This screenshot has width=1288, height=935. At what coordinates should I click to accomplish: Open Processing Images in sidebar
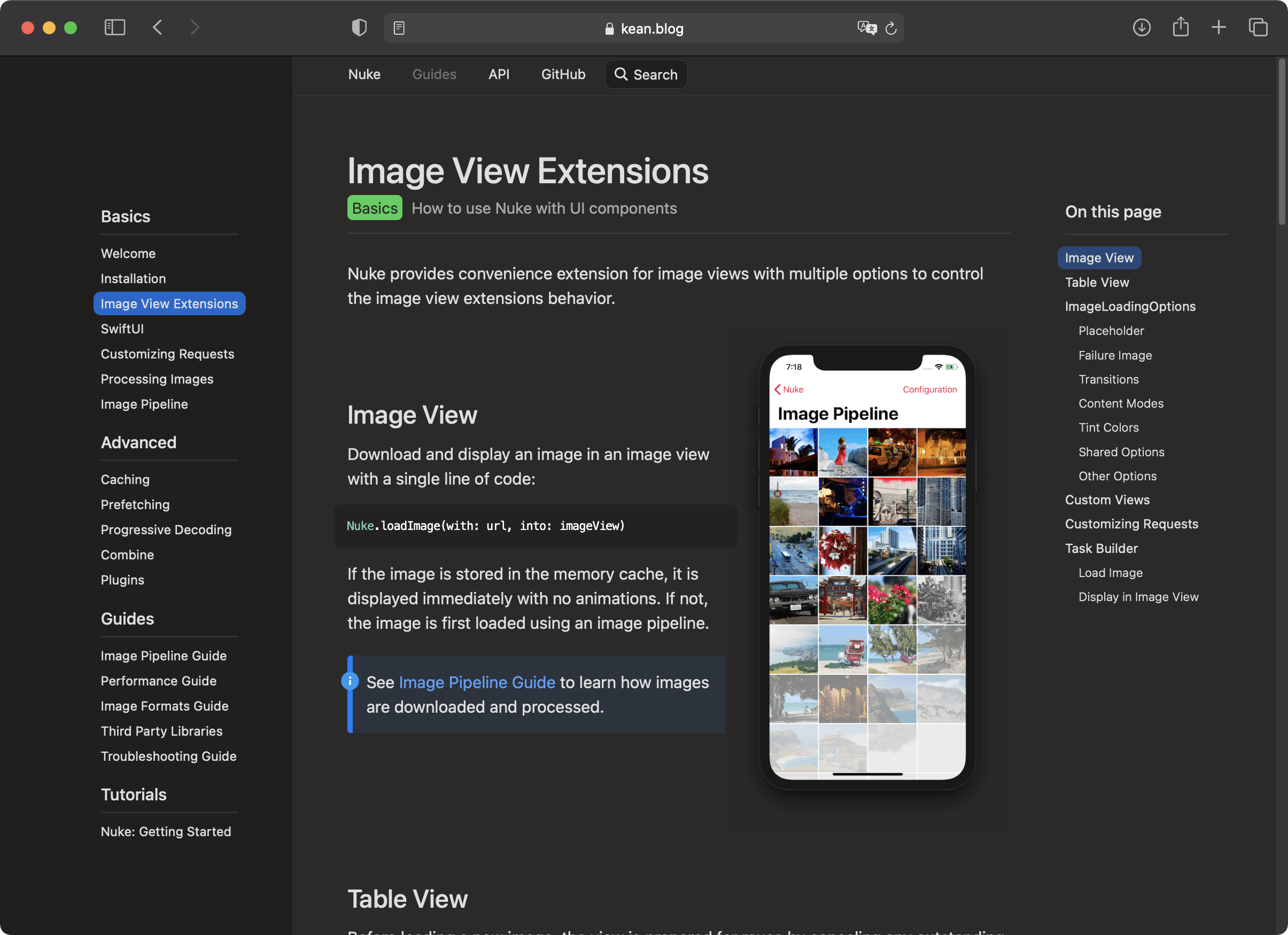(x=157, y=379)
